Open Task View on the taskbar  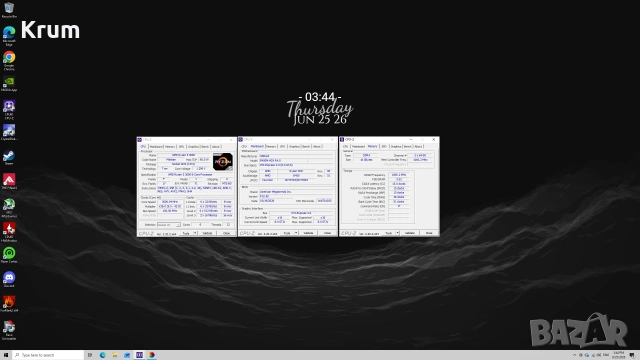90,355
